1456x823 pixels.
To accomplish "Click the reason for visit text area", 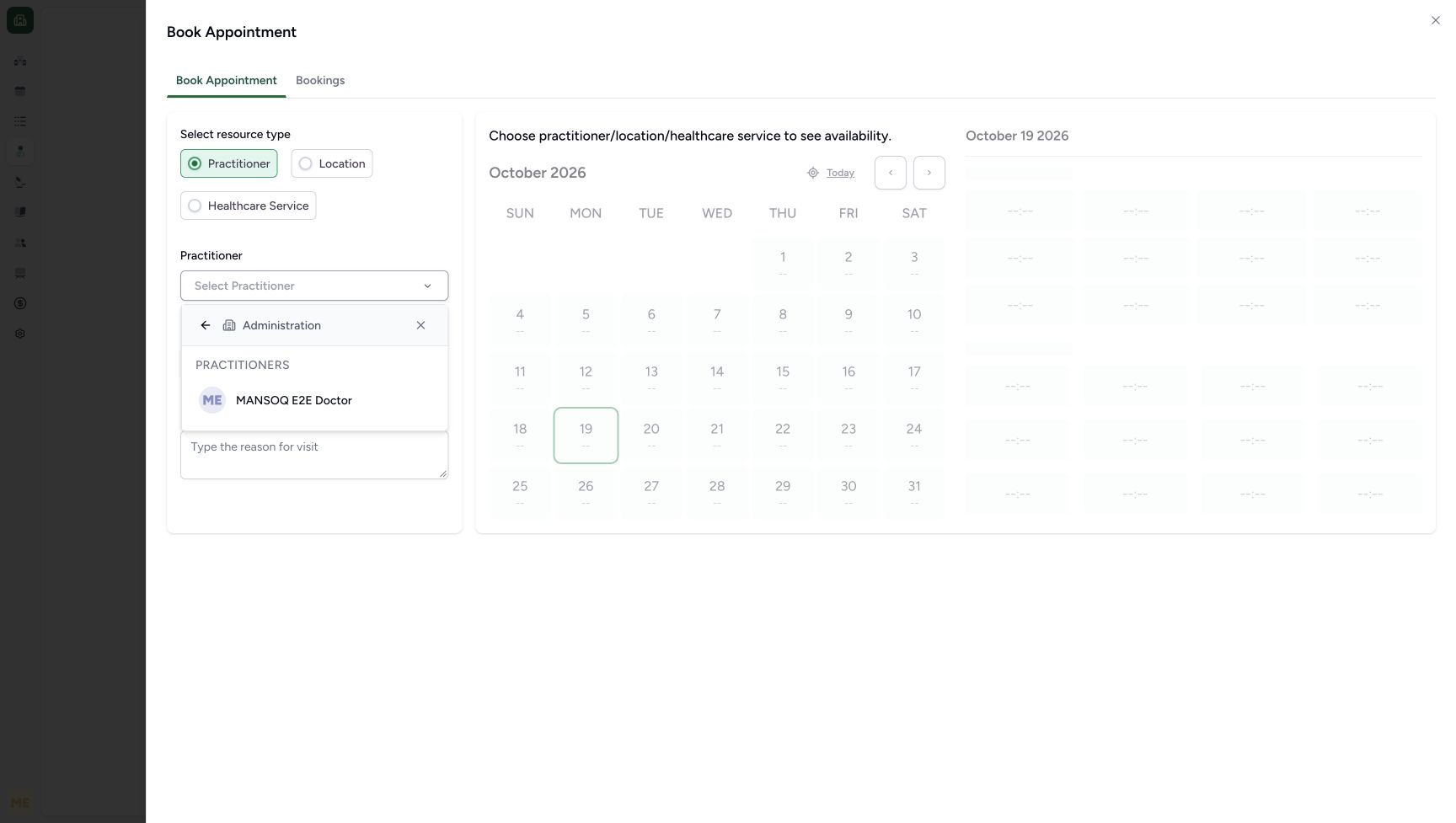I will (x=314, y=456).
